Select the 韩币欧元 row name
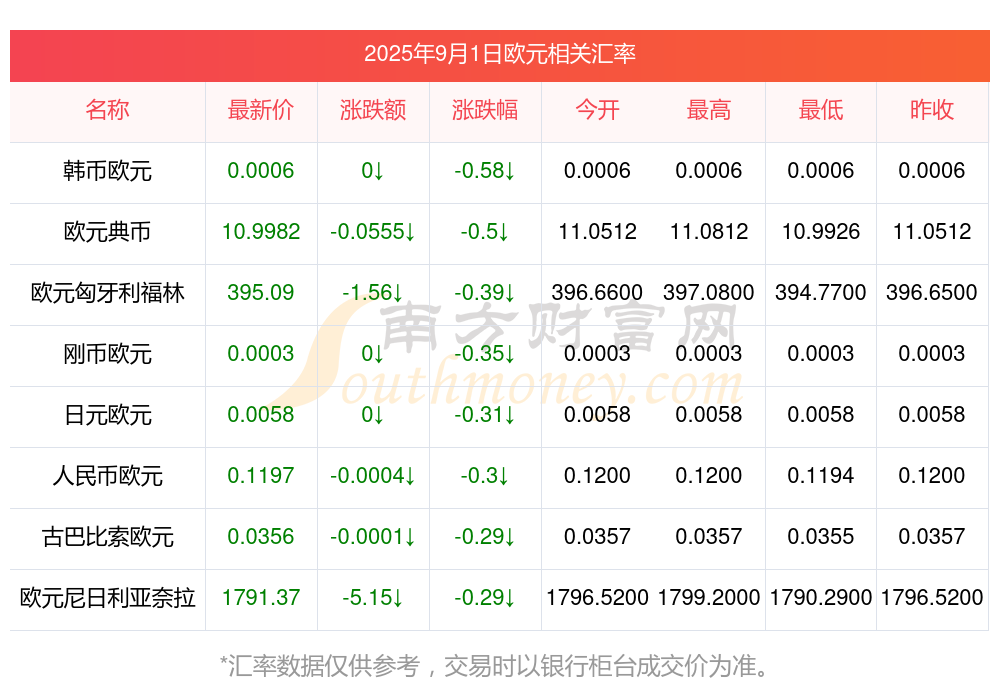1000x698 pixels. coord(107,171)
